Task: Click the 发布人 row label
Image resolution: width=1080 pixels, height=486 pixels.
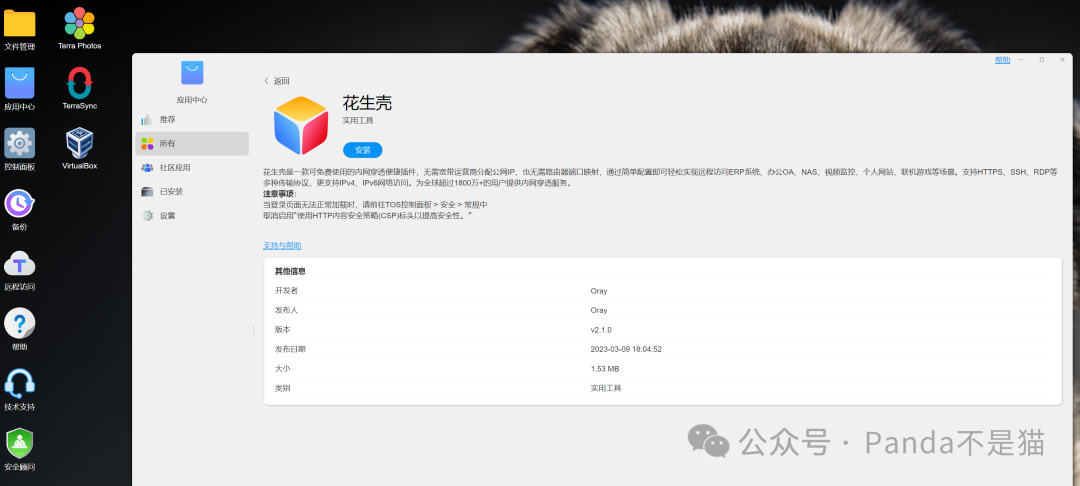Action: click(x=287, y=310)
